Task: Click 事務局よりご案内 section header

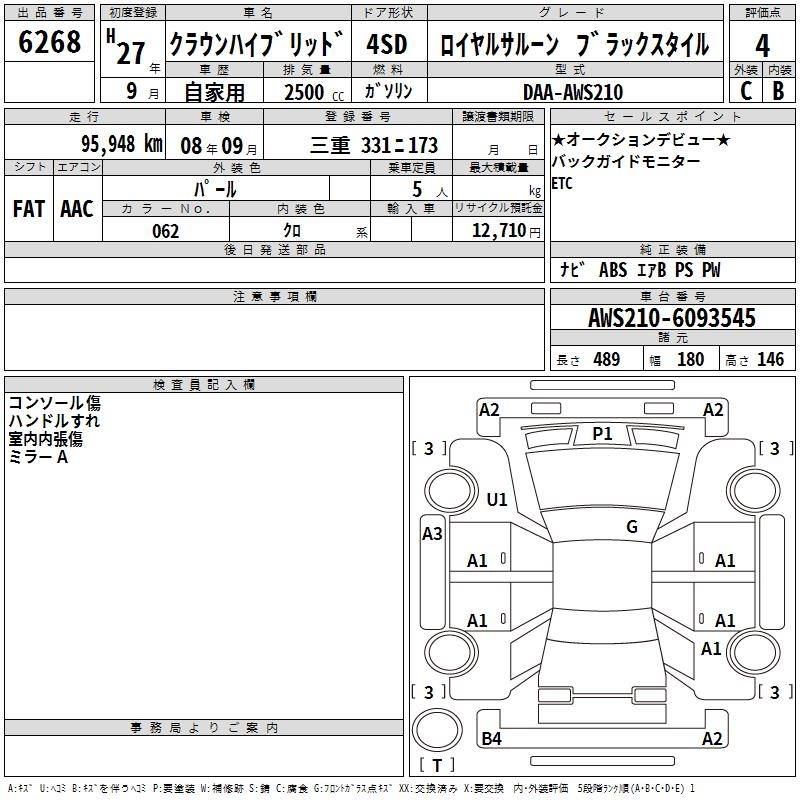Action: [x=204, y=728]
